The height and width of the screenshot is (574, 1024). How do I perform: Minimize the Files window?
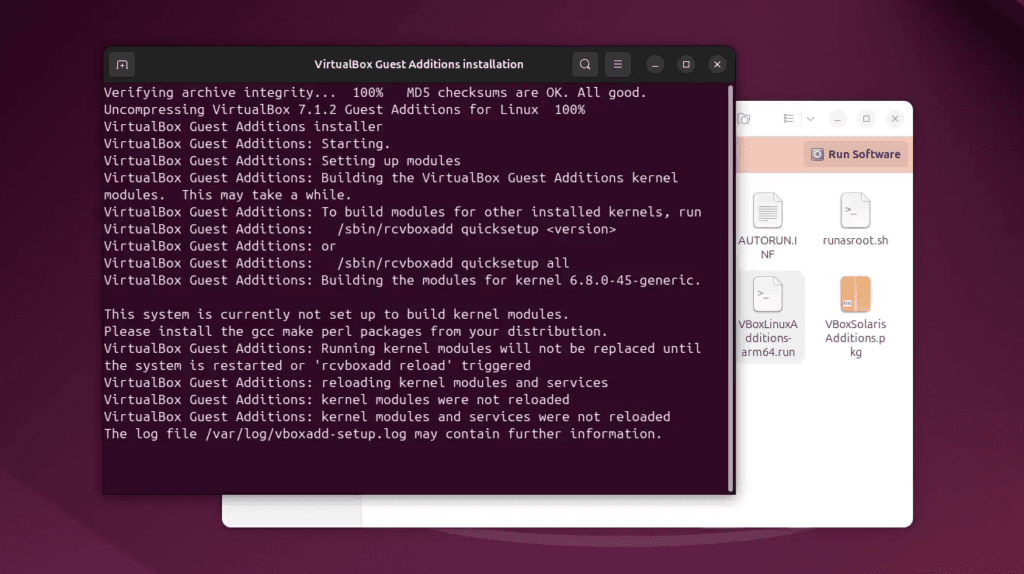coord(838,119)
